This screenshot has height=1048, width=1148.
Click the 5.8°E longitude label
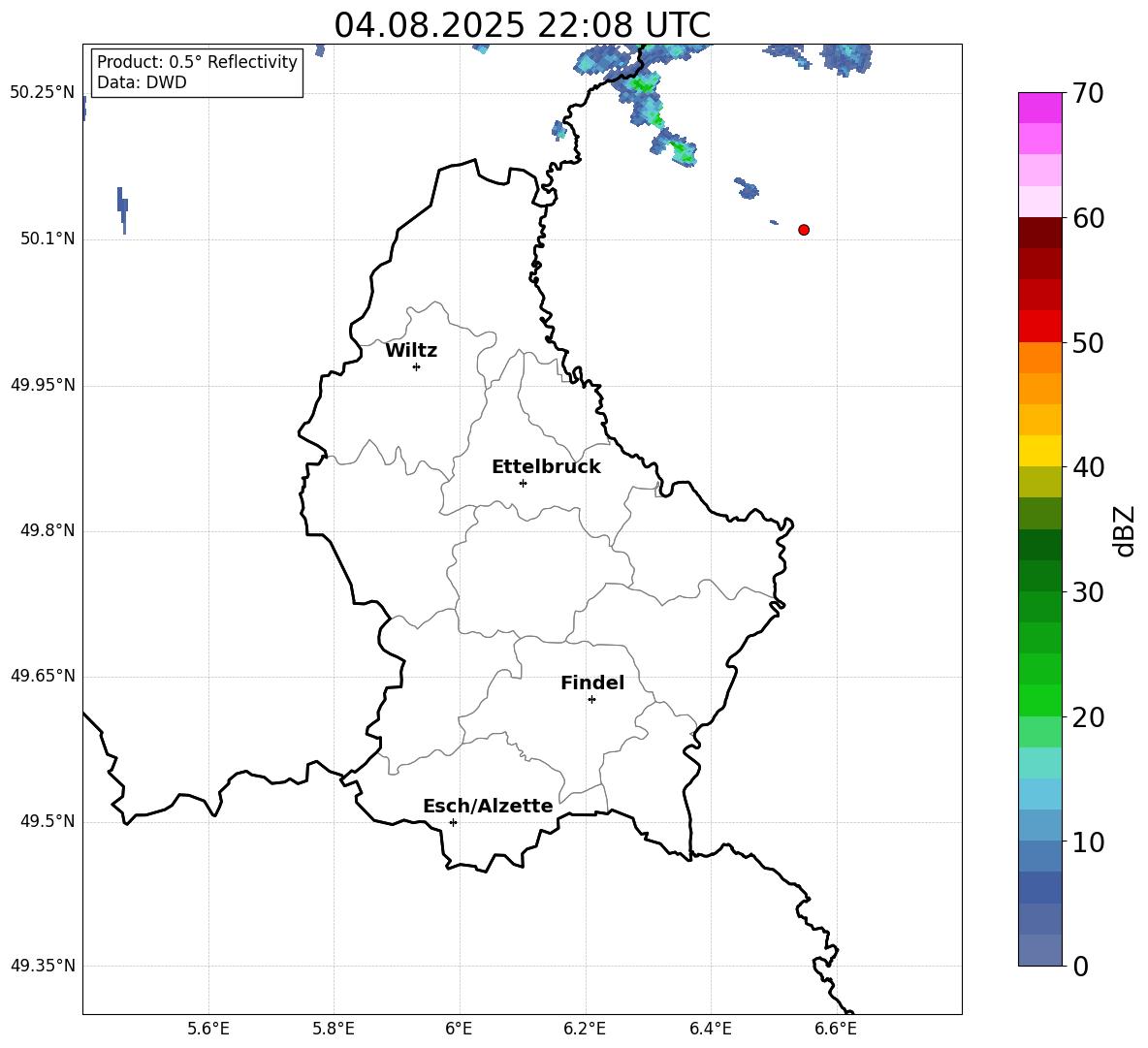click(x=334, y=1029)
